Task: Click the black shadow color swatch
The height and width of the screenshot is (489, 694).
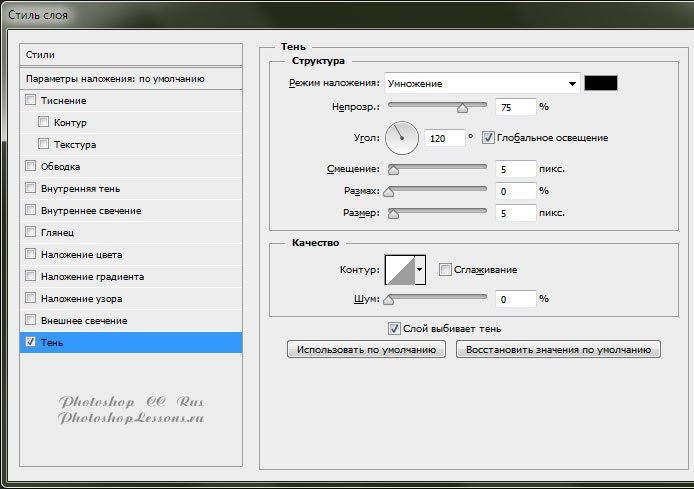Action: pyautogui.click(x=601, y=83)
